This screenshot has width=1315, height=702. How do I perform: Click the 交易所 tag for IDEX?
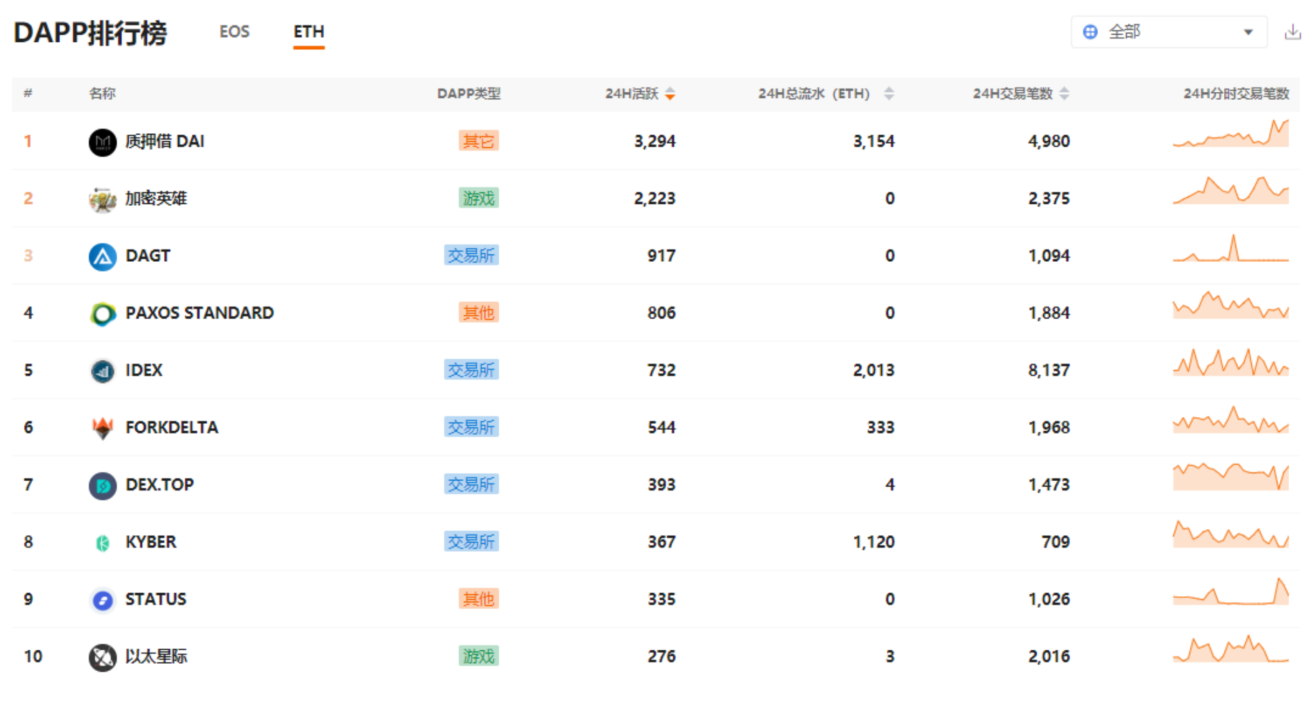pos(471,370)
